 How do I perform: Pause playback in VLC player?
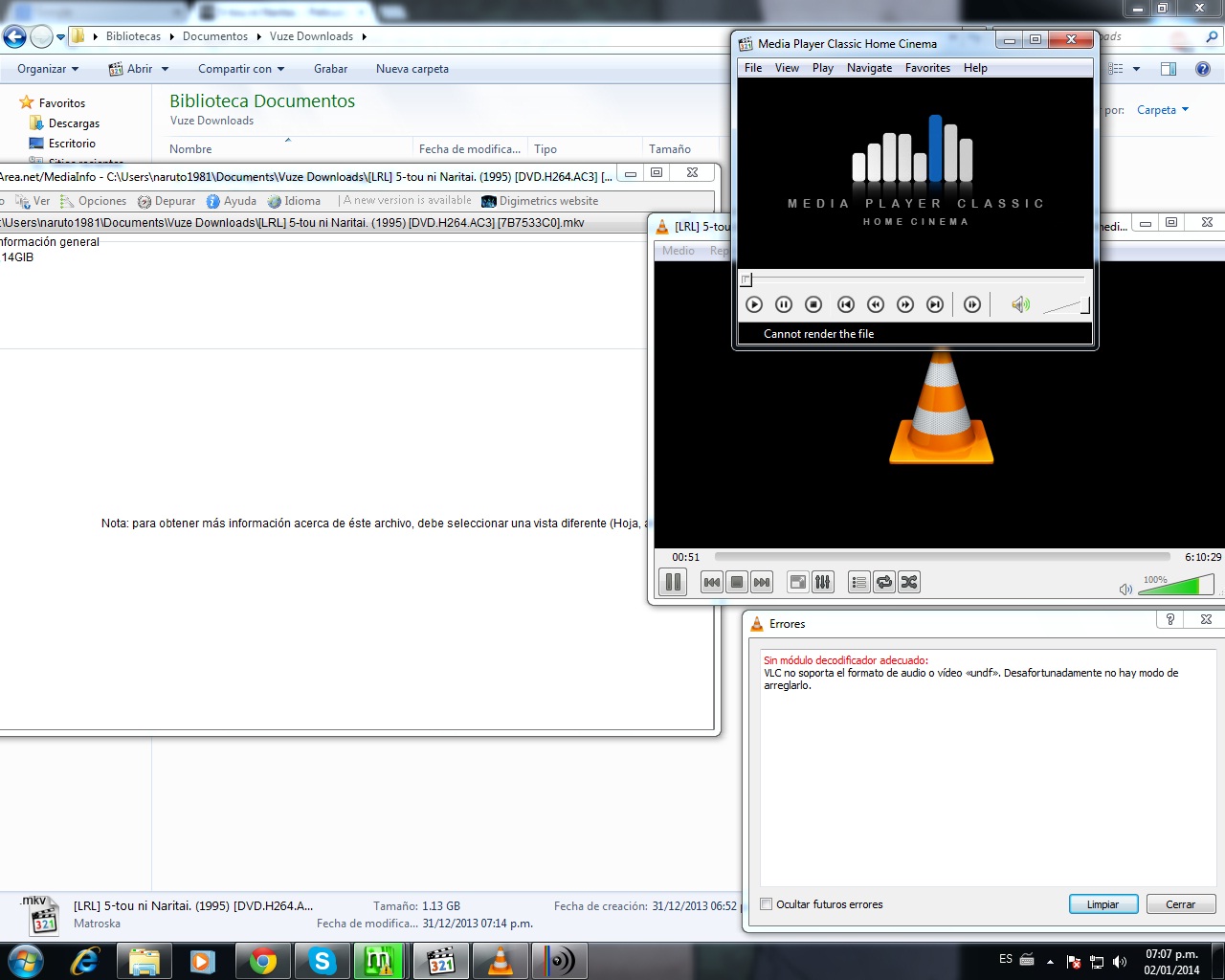pyautogui.click(x=673, y=582)
